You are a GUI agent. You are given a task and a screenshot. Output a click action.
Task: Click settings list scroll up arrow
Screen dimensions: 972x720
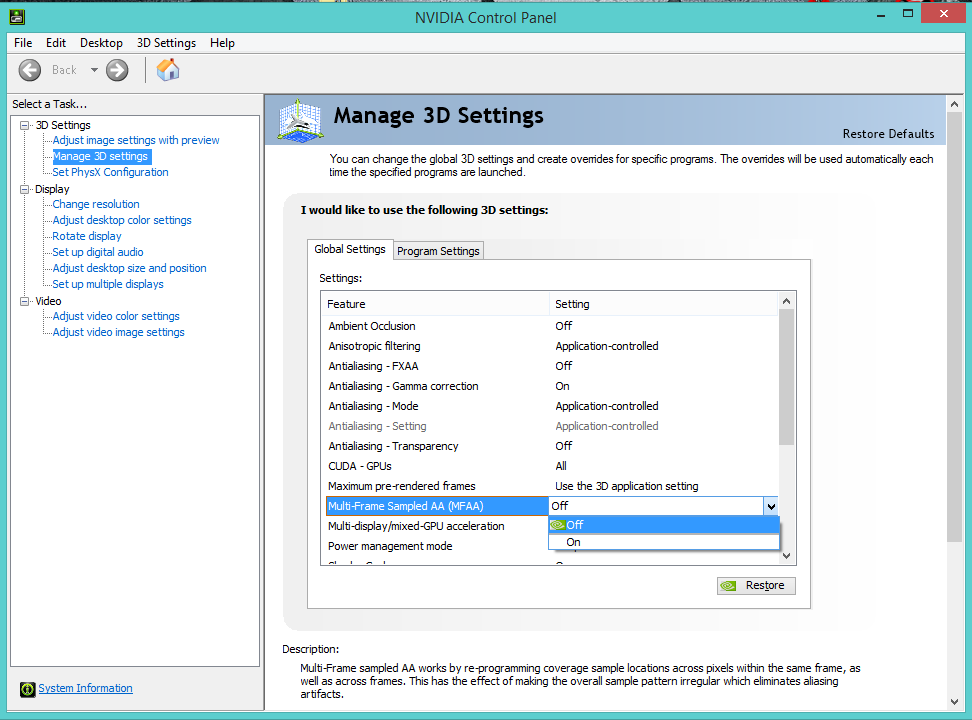(787, 301)
